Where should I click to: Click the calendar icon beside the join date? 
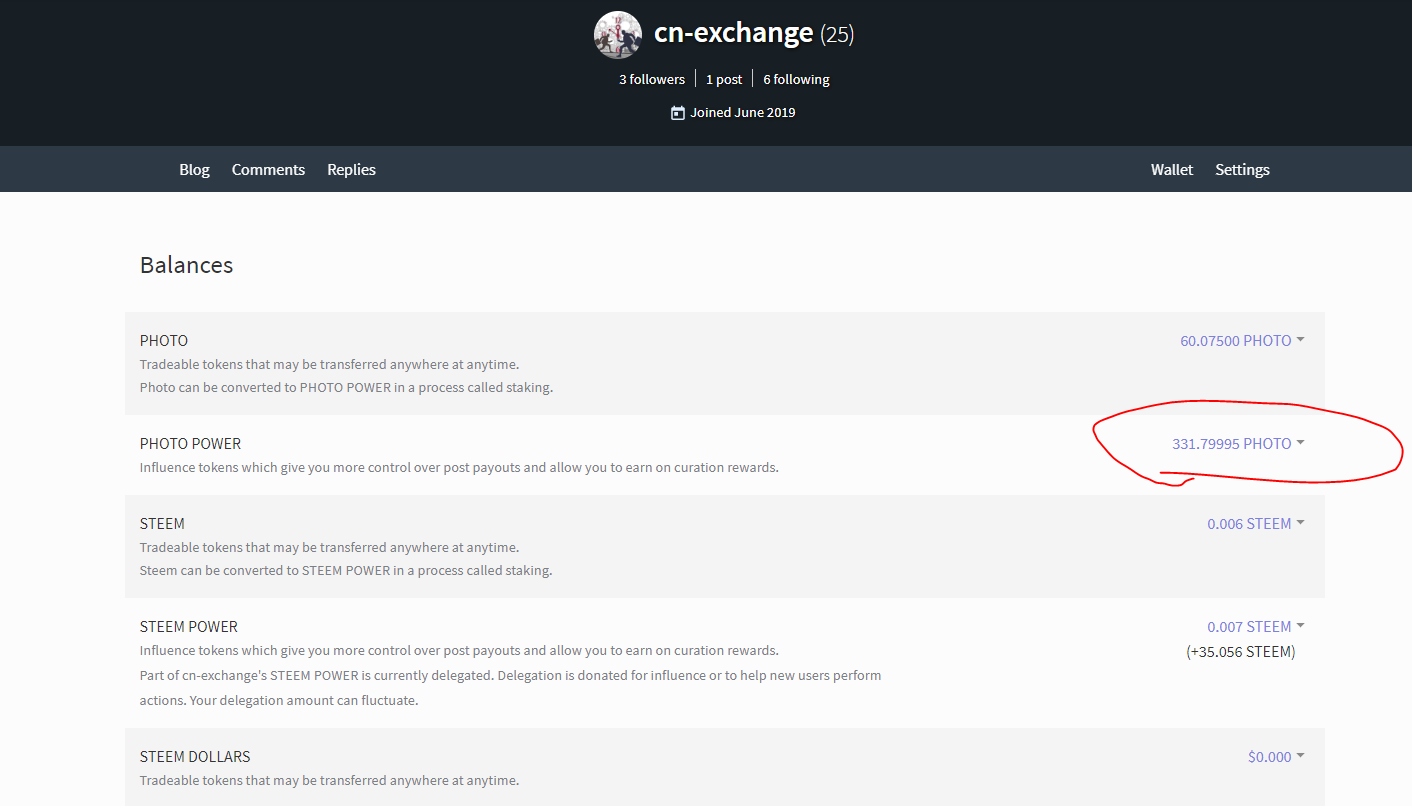coord(678,113)
